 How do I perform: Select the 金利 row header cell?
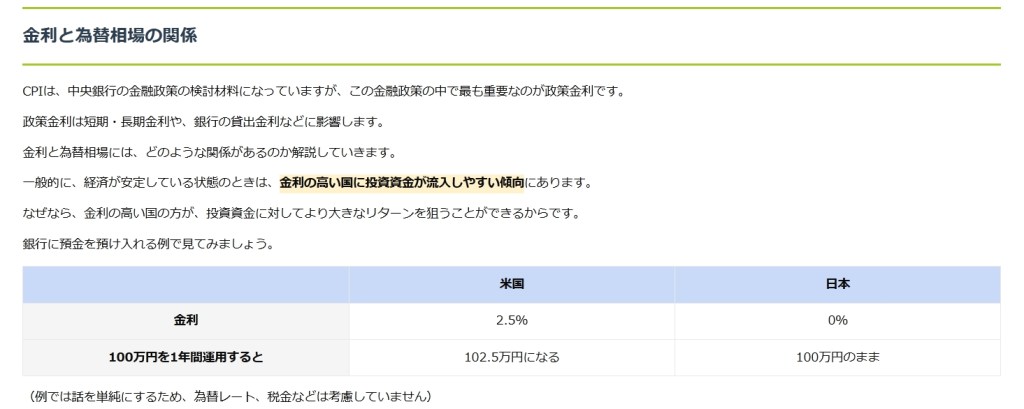[x=186, y=320]
